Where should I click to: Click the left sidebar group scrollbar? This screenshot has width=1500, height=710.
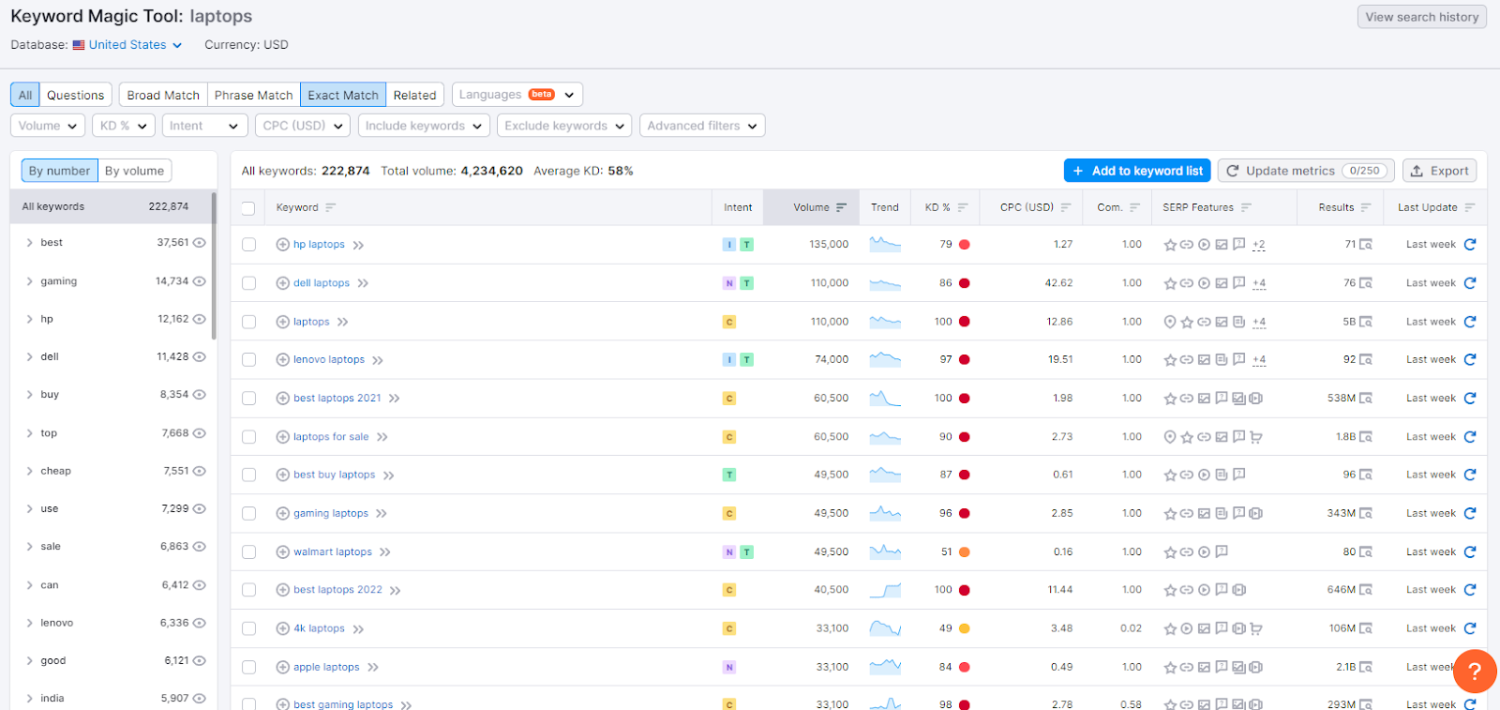[214, 265]
